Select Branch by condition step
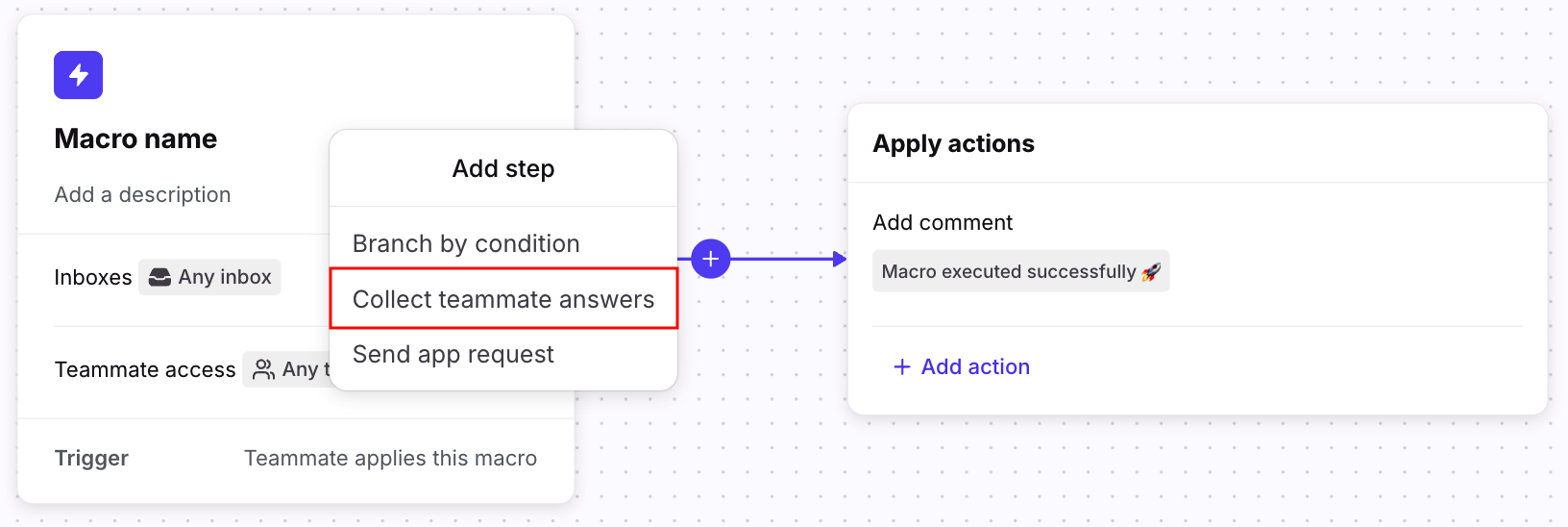This screenshot has width=1568, height=527. pyautogui.click(x=466, y=243)
